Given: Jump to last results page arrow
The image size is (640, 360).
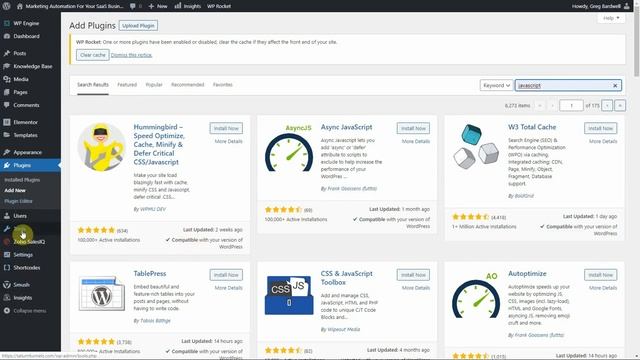Looking at the screenshot, I should 620,106.
